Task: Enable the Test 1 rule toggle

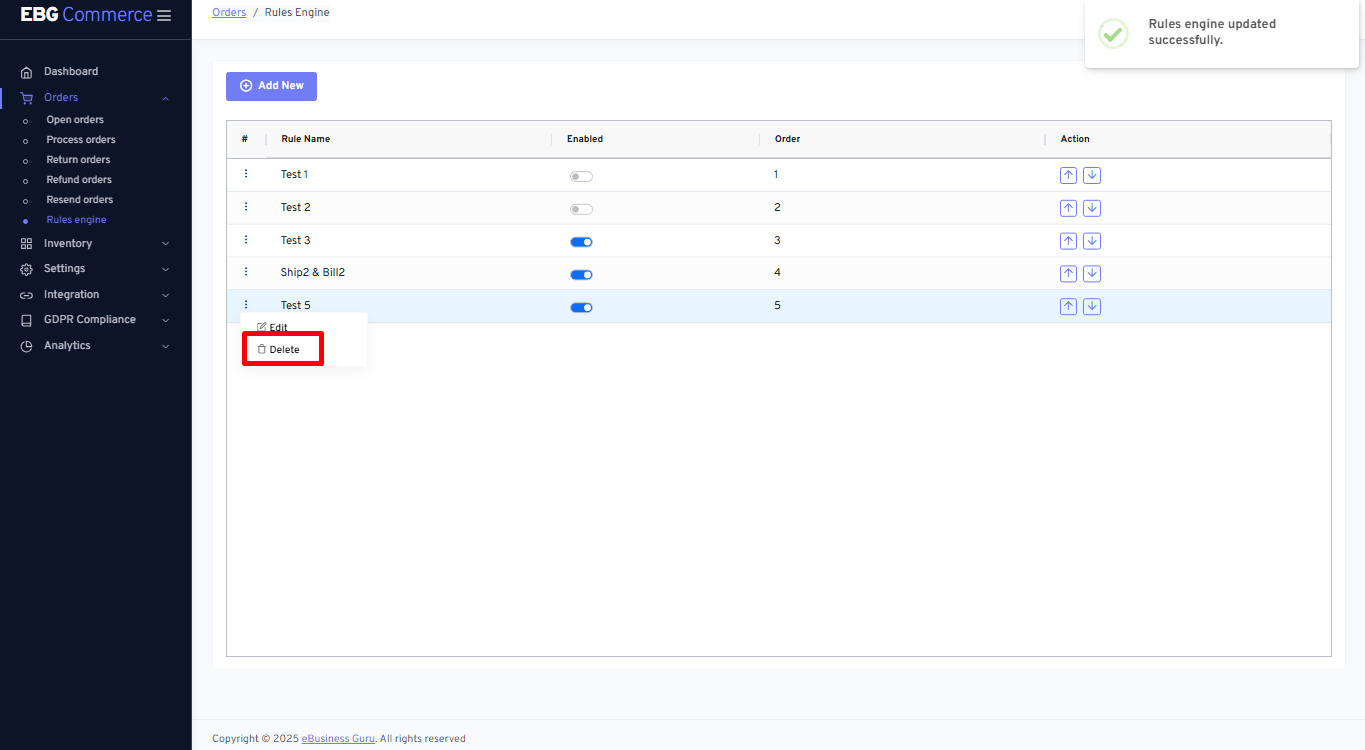Action: pyautogui.click(x=581, y=177)
